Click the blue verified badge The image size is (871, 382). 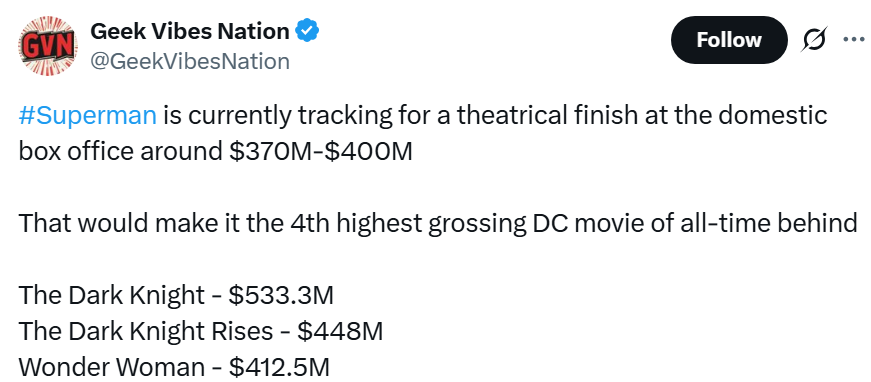click(x=306, y=31)
